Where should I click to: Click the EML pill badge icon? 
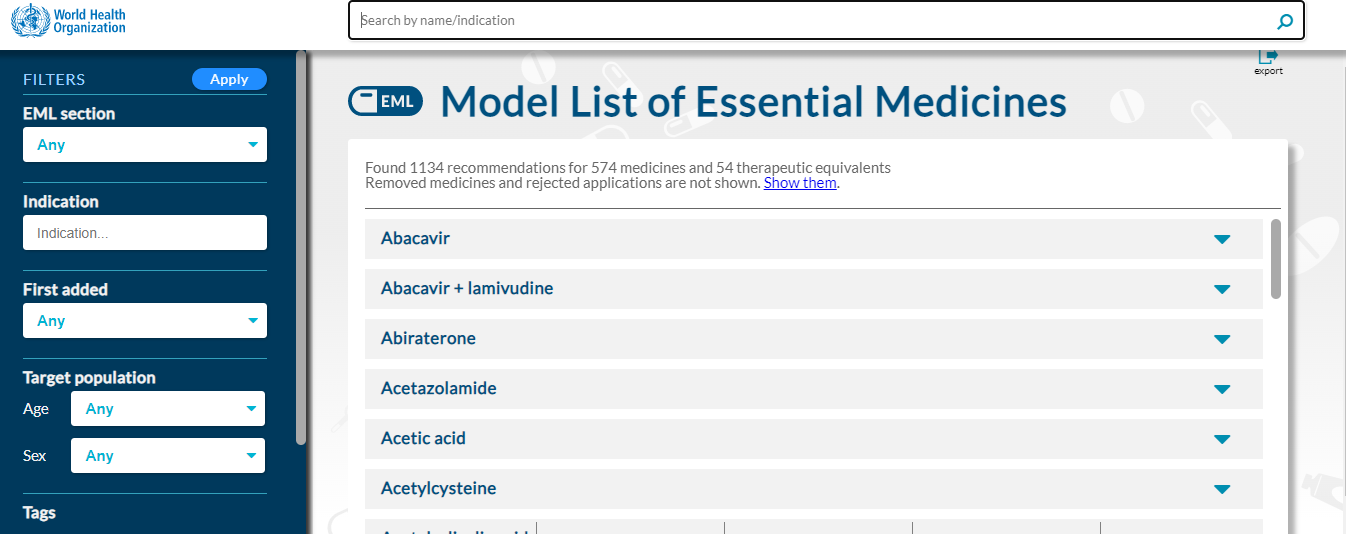point(385,101)
